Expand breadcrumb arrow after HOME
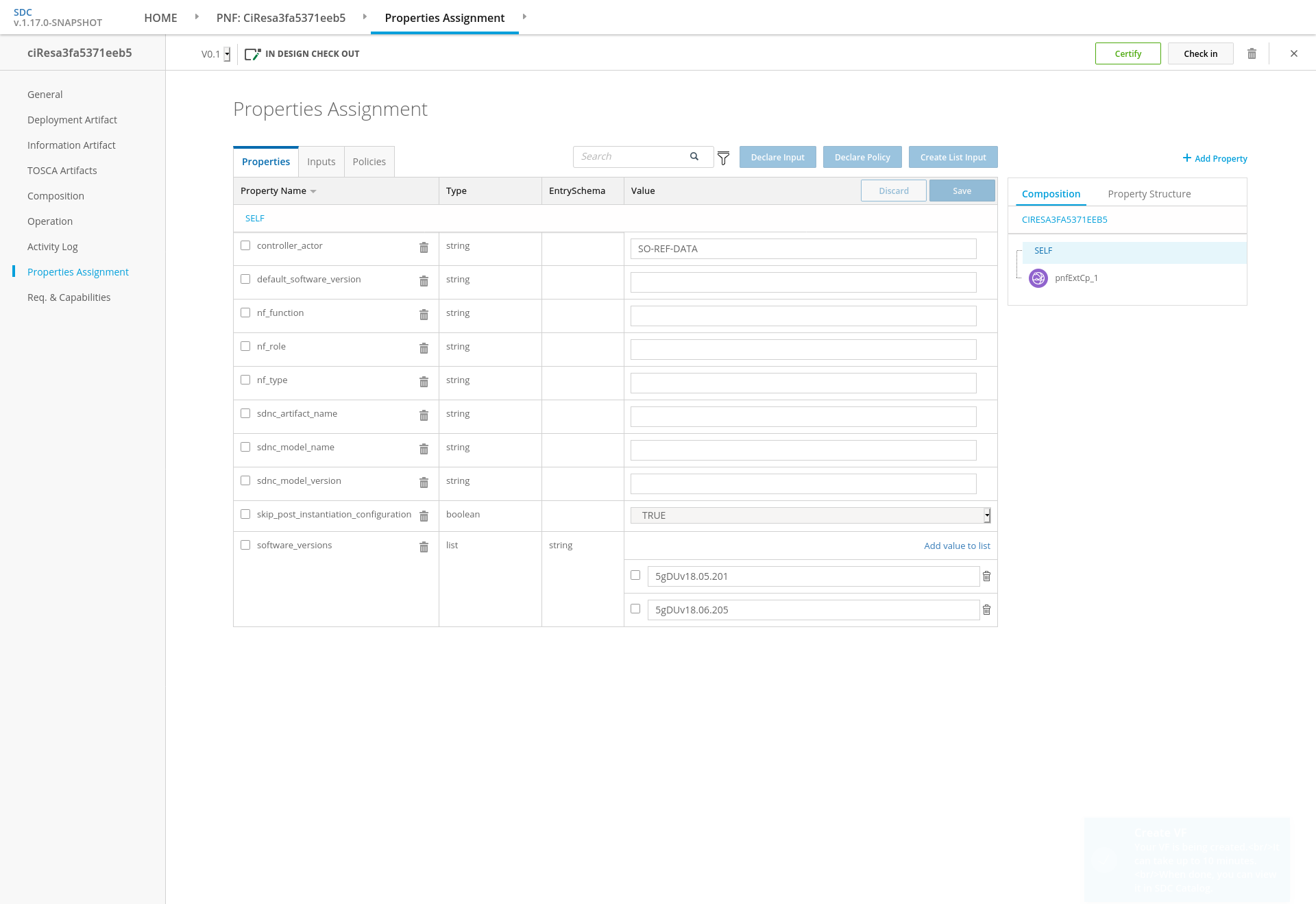Screen dimensions: 1316x904 [197, 16]
